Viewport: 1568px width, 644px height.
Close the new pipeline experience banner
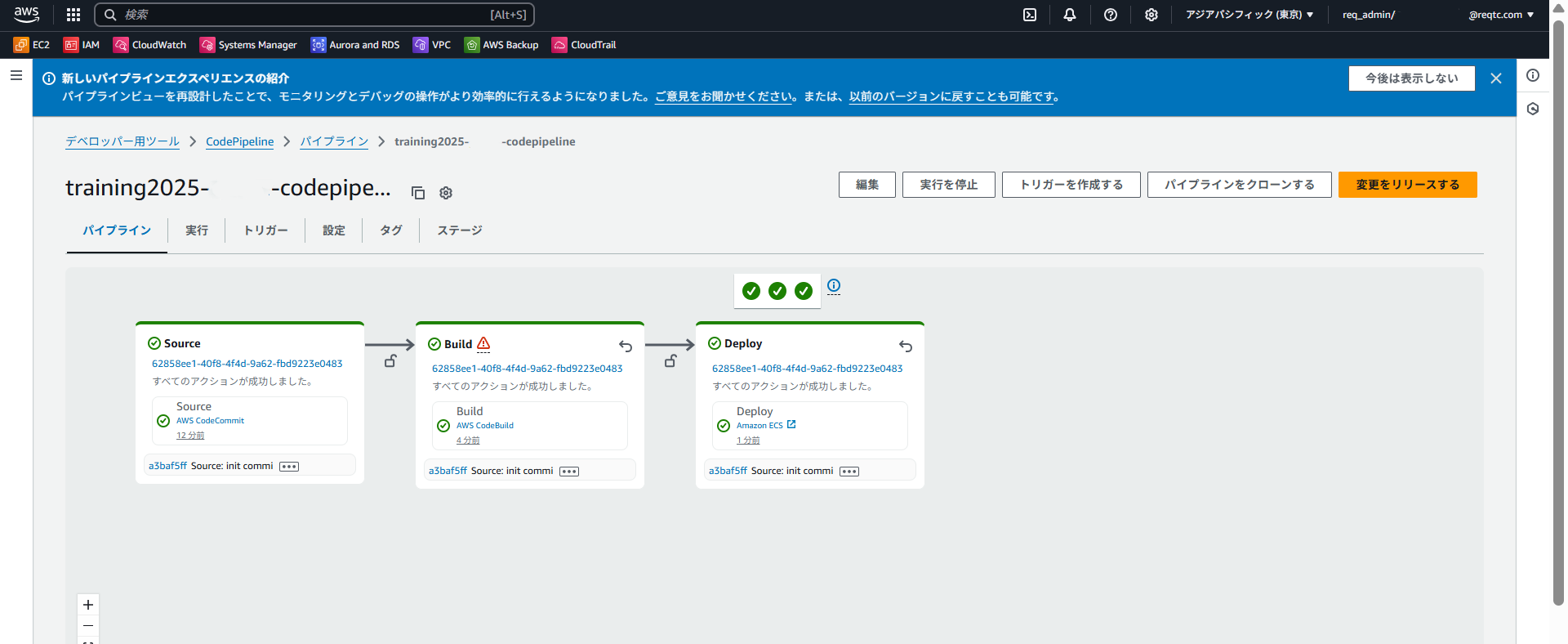[1496, 78]
